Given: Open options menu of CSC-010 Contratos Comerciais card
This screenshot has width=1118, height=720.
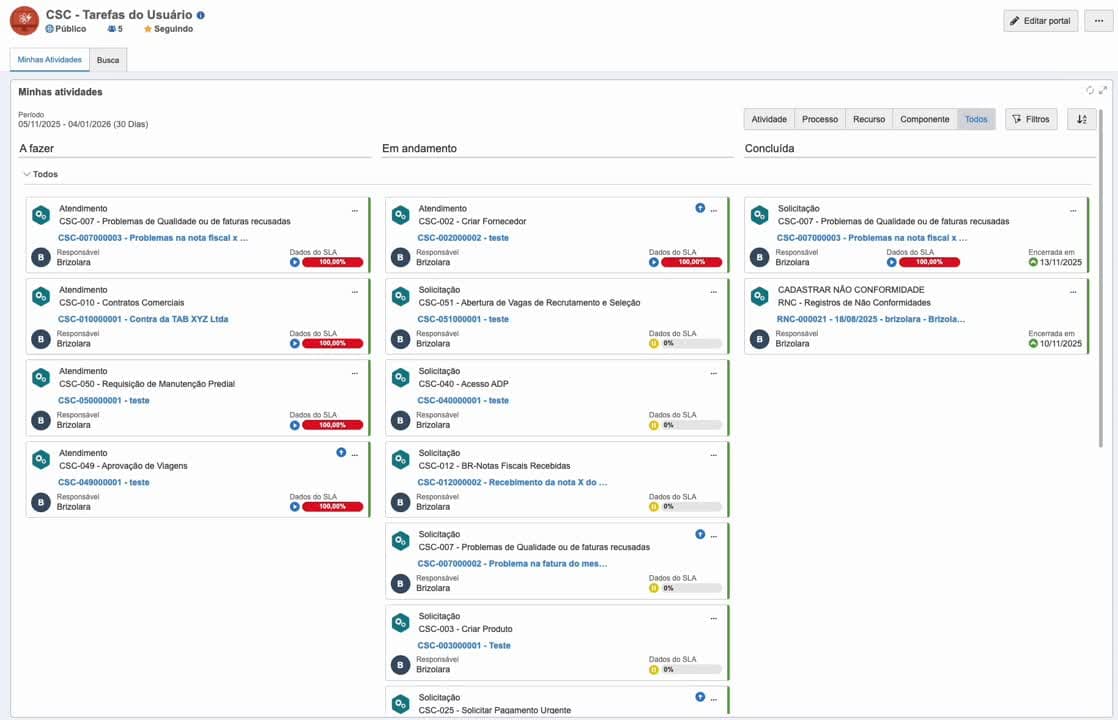Looking at the screenshot, I should click(354, 292).
